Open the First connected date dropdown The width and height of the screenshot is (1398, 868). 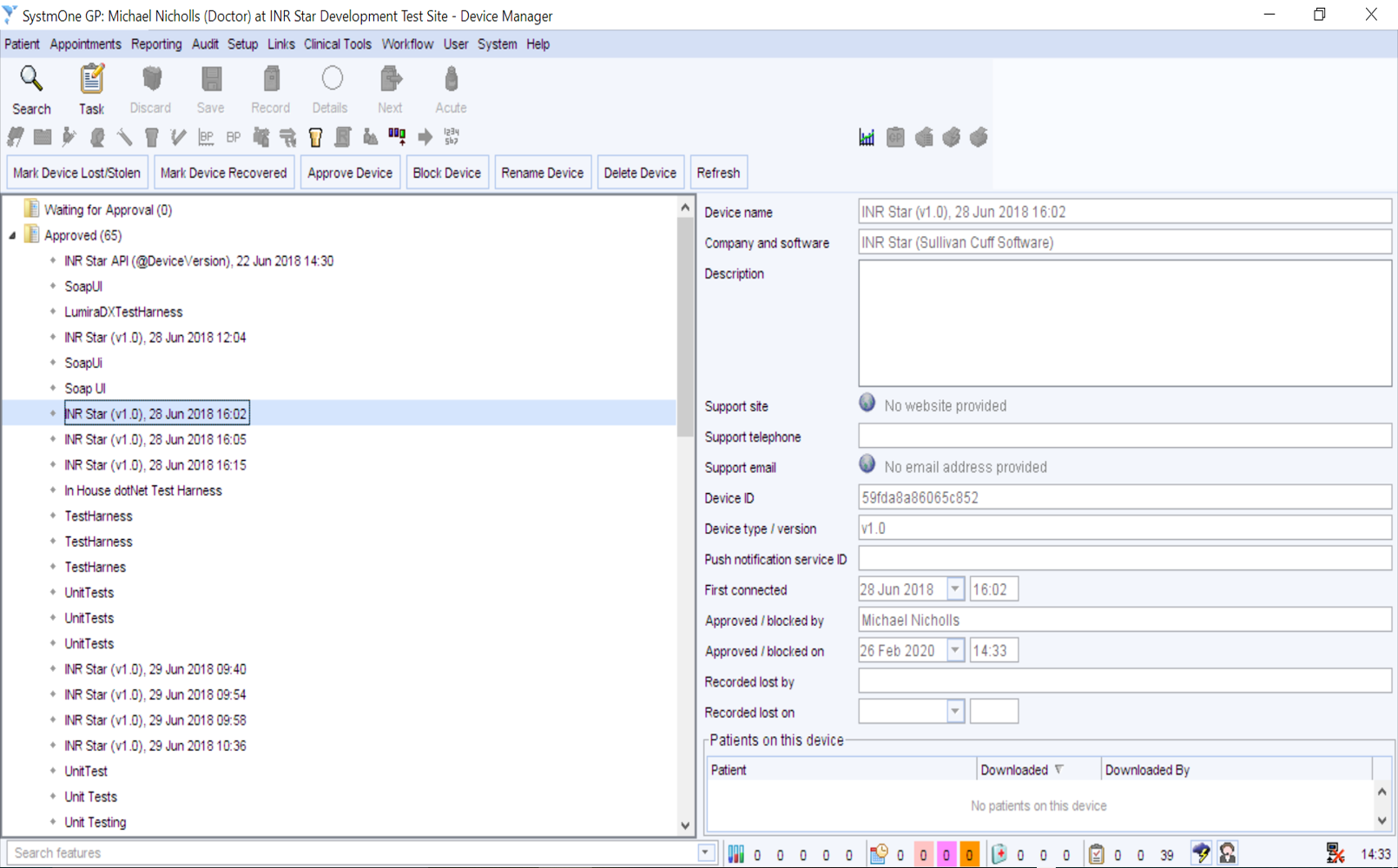point(954,589)
